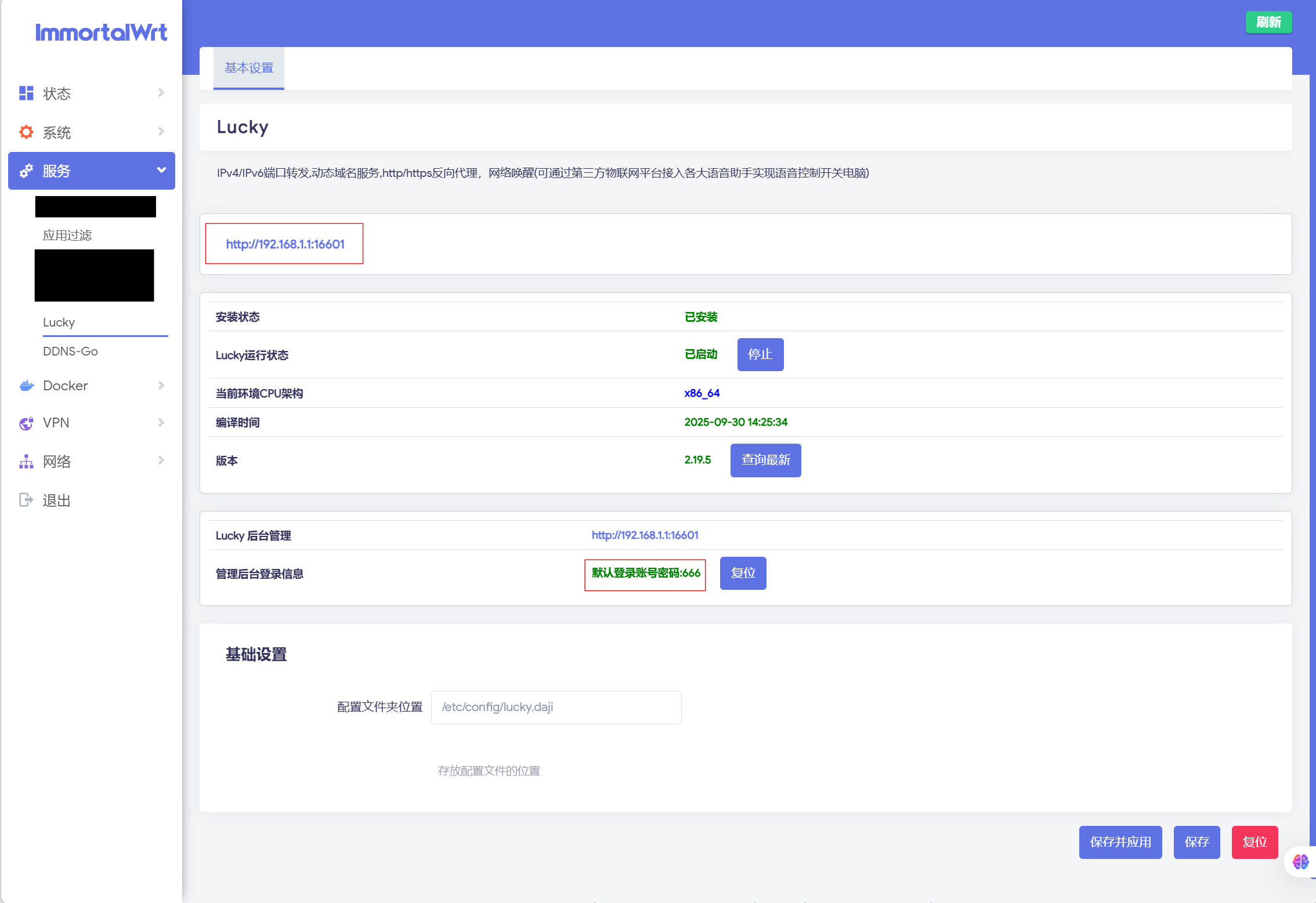The width and height of the screenshot is (1316, 903).
Task: Click the logout door icon
Action: pos(26,500)
